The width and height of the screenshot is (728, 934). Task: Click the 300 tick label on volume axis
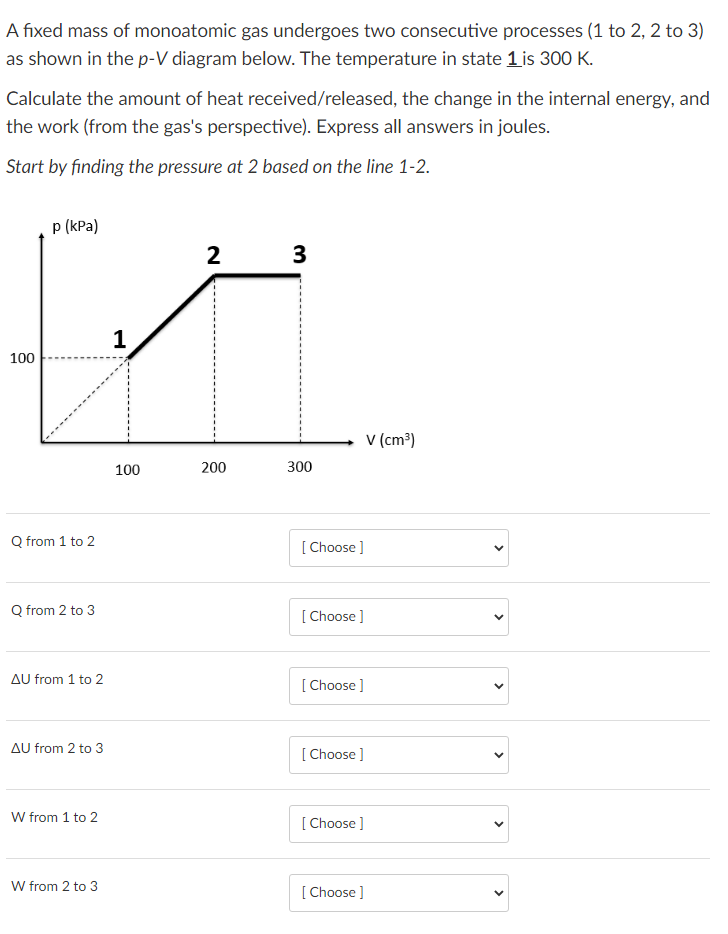(300, 467)
